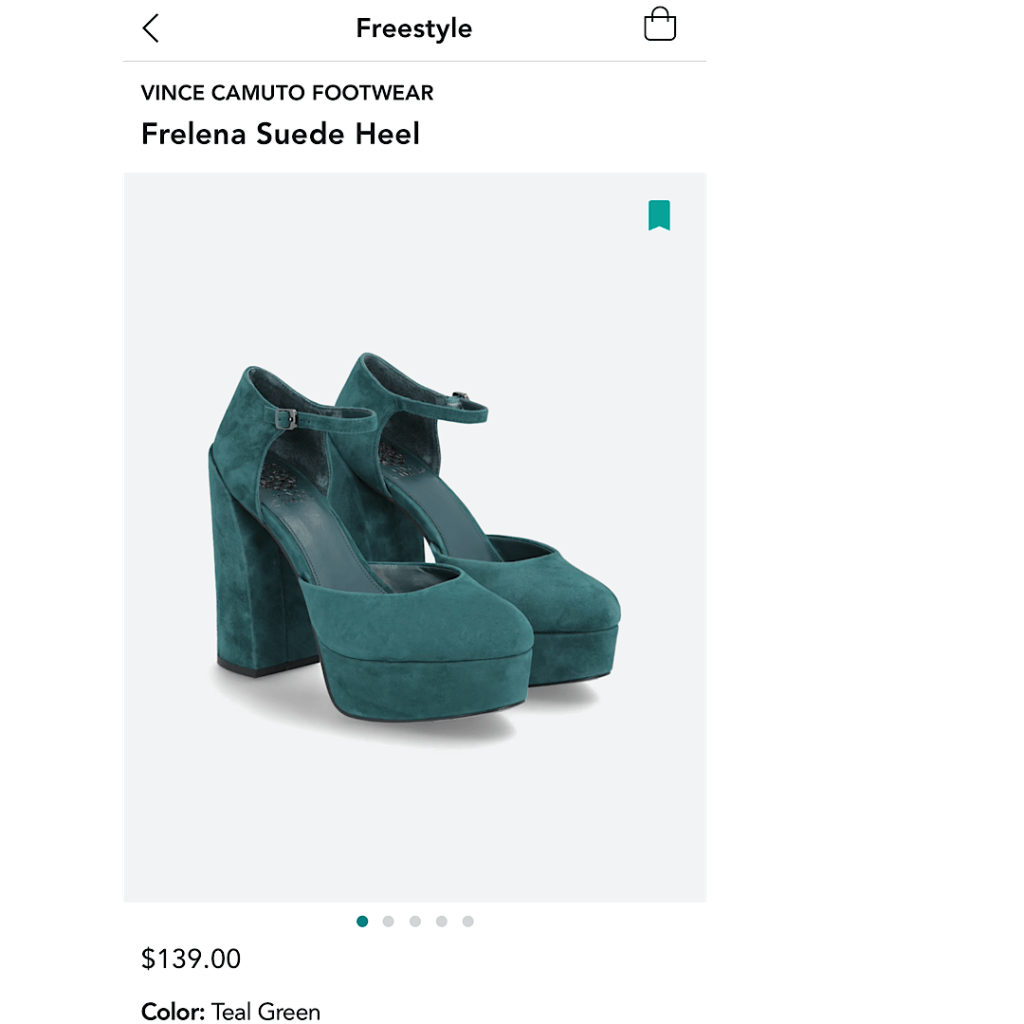Toggle the teal bookmark save icon
This screenshot has height=1024, width=1024.
pyautogui.click(x=658, y=215)
